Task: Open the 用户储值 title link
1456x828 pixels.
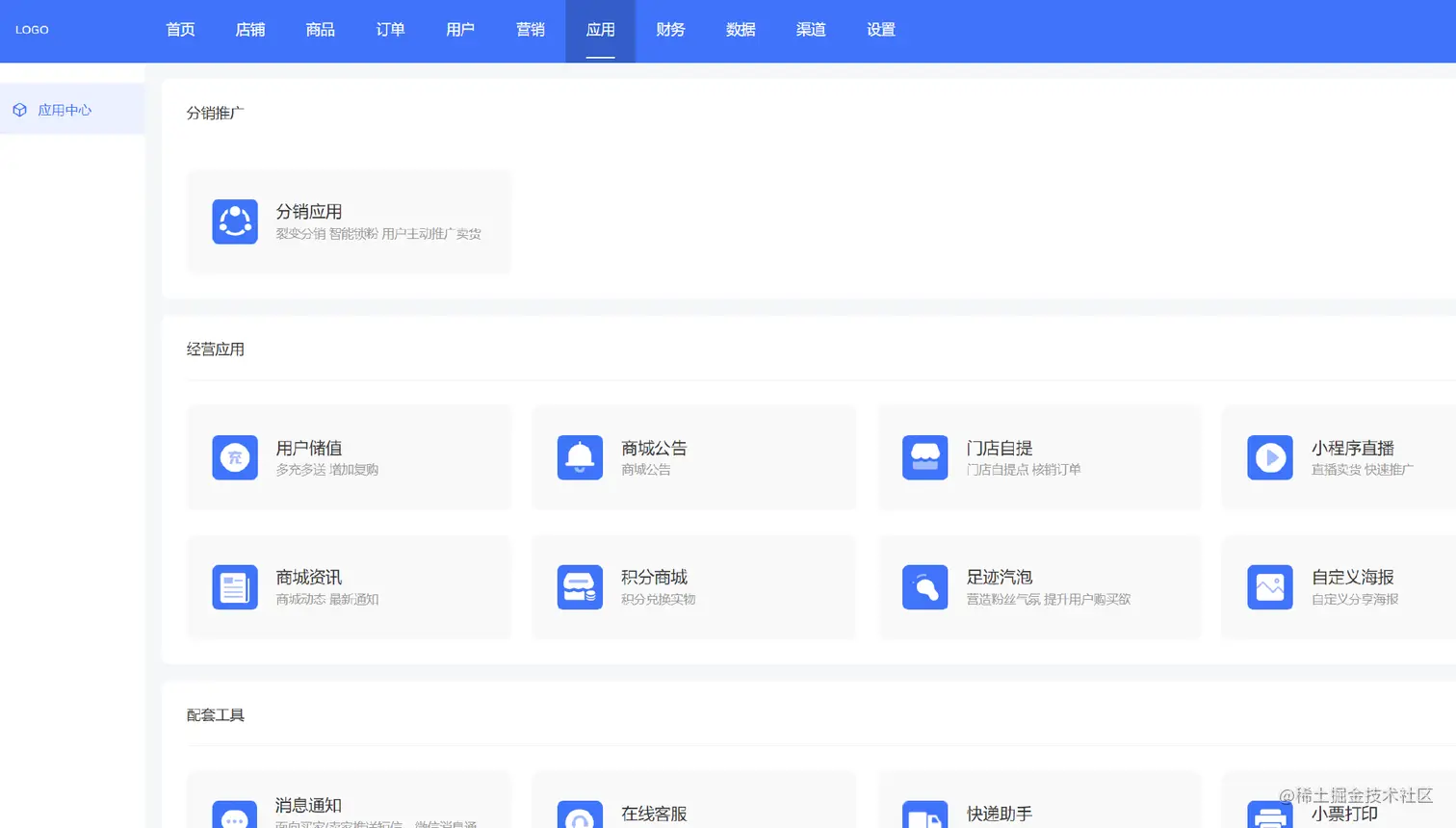Action: coord(309,449)
